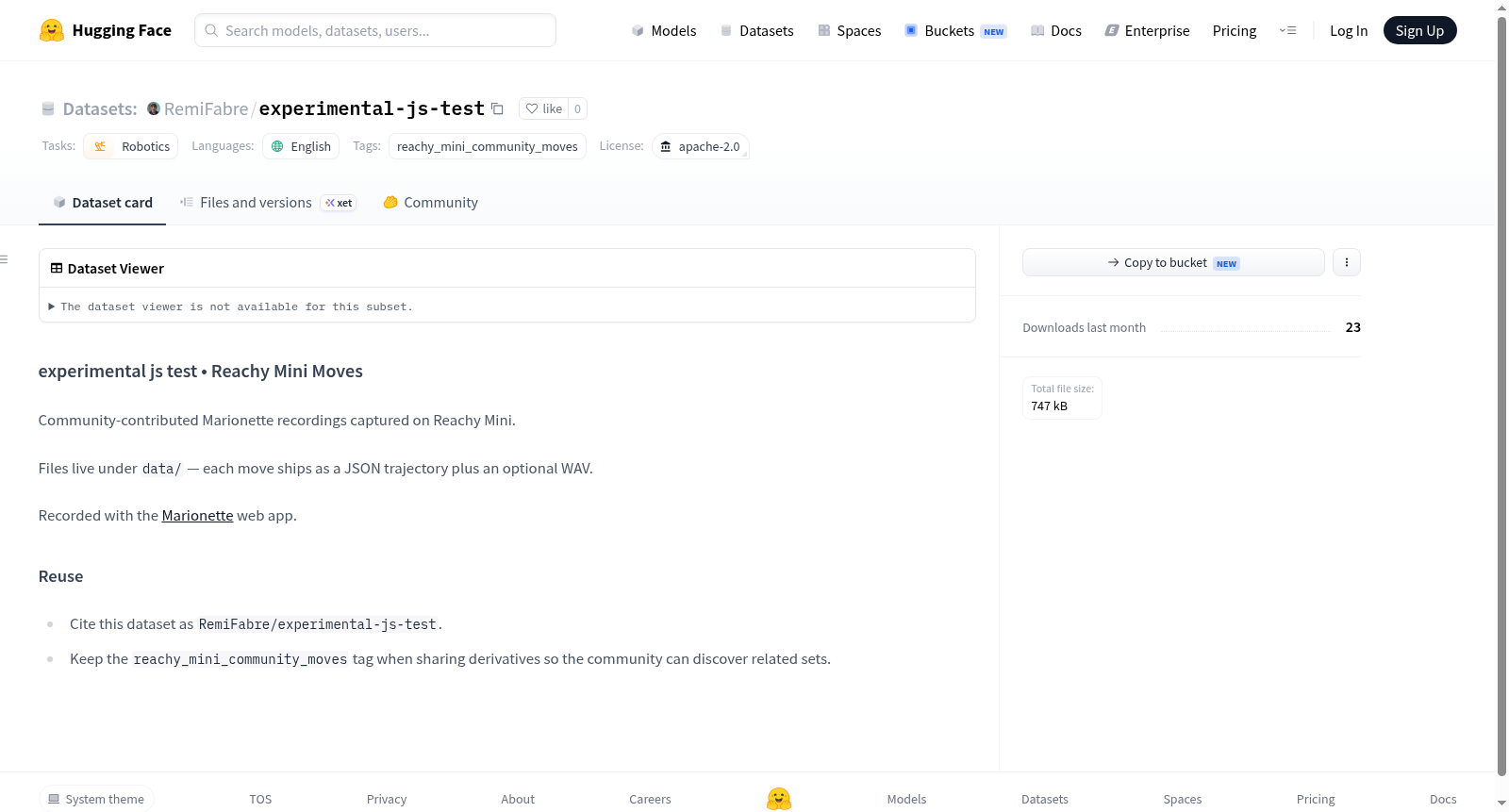Open the About footer link

[x=518, y=799]
